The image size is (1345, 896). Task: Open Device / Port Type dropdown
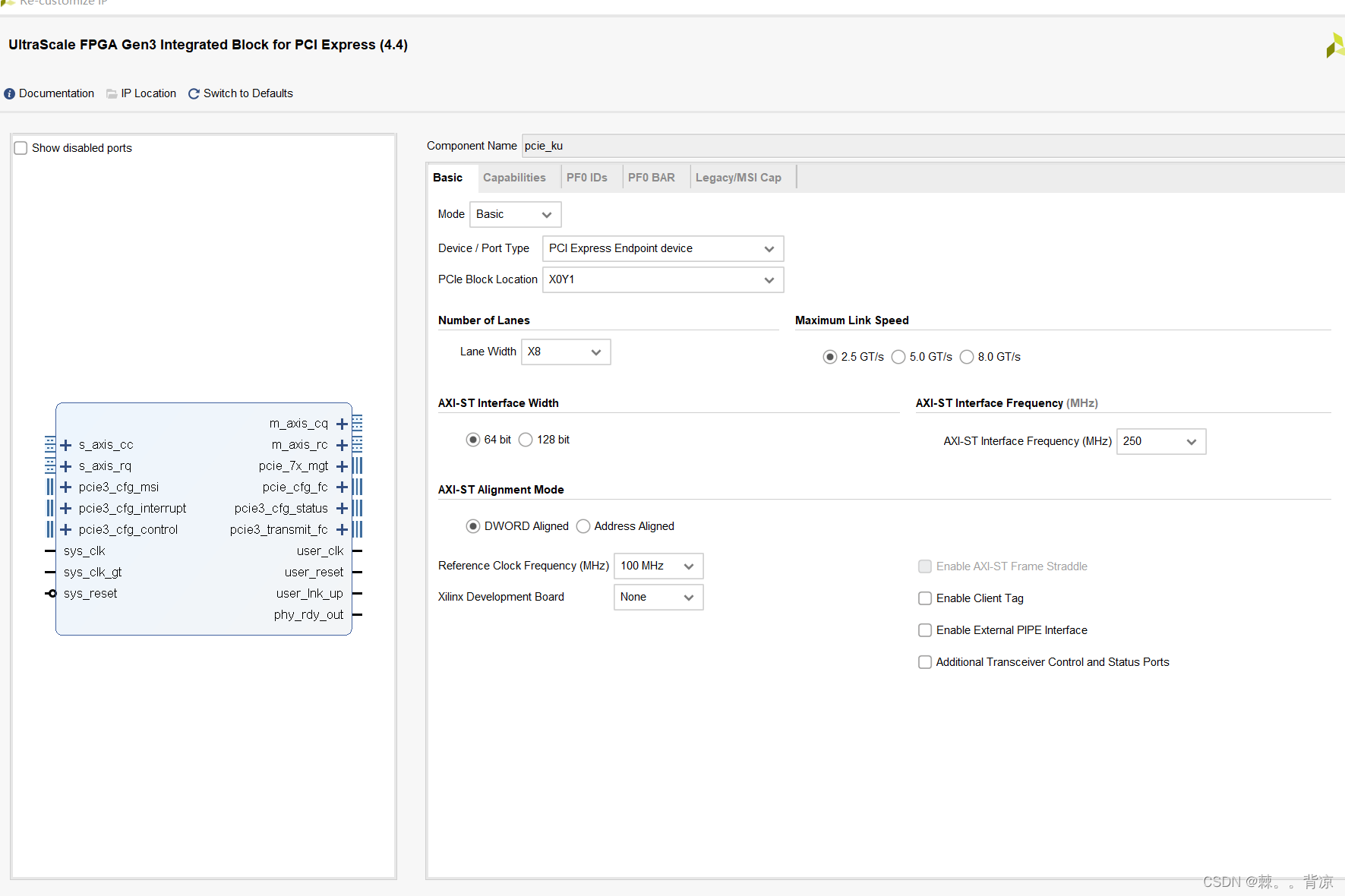(x=663, y=248)
